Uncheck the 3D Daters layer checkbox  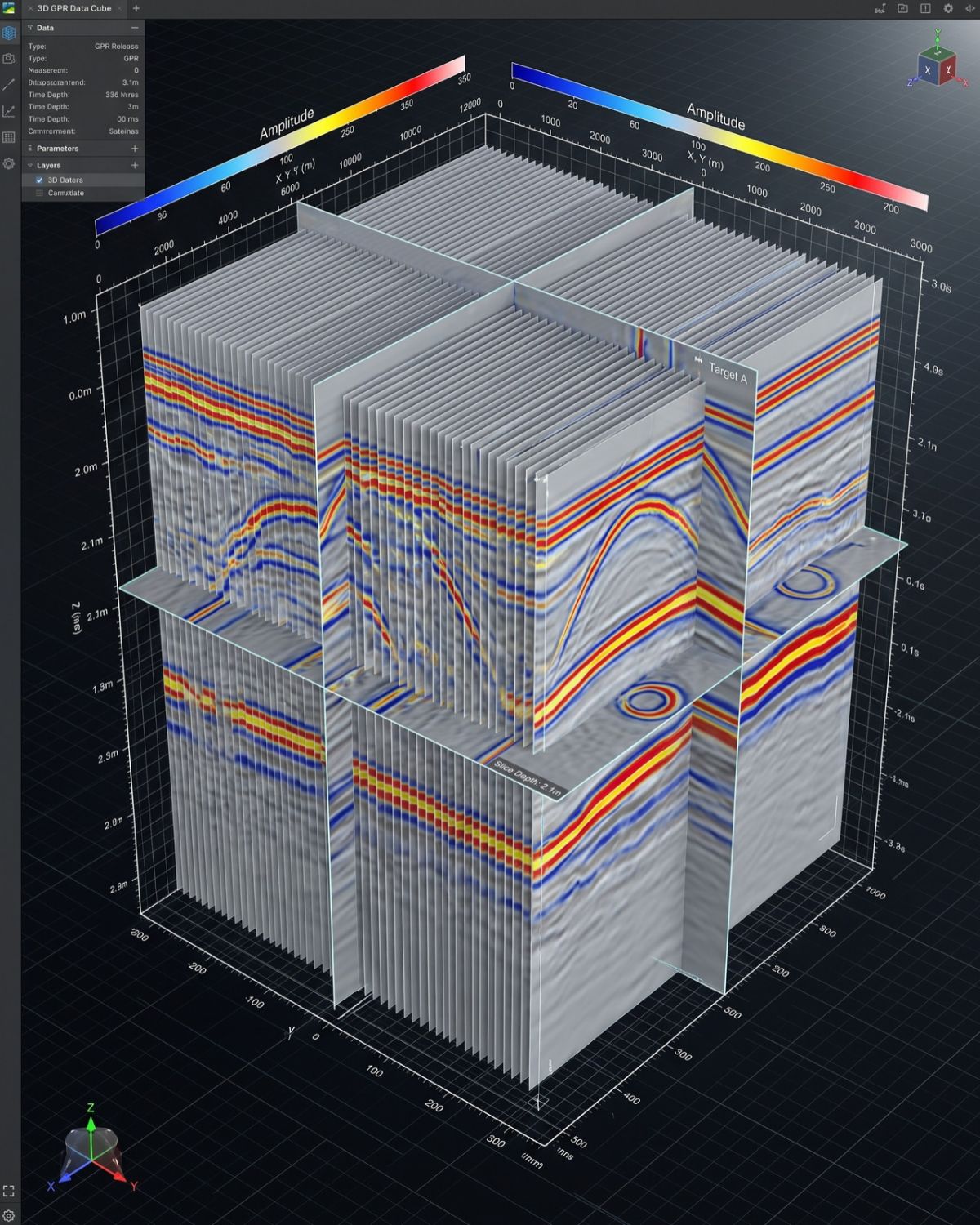(x=39, y=180)
